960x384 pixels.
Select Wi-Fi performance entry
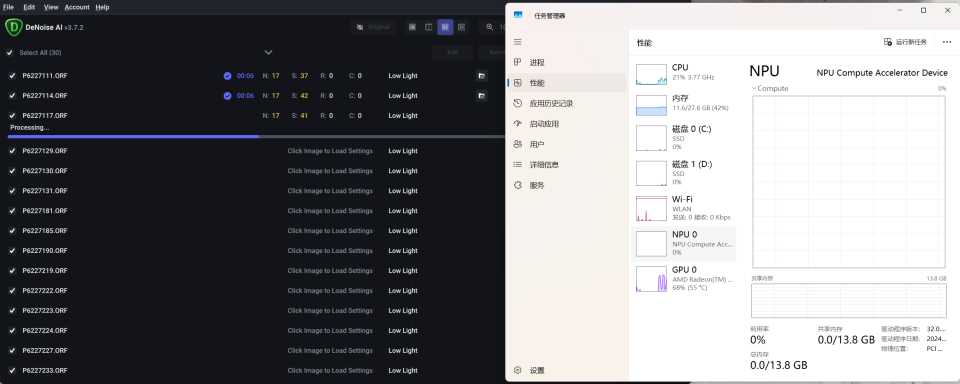click(684, 208)
